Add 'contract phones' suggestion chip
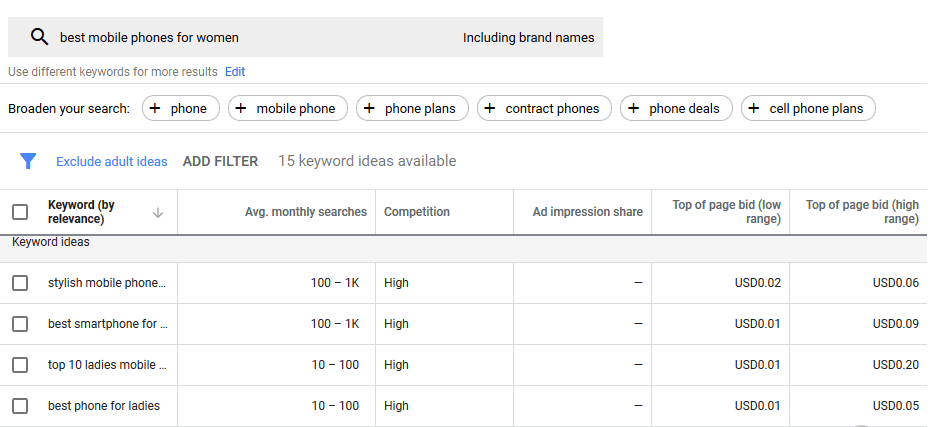 (544, 109)
